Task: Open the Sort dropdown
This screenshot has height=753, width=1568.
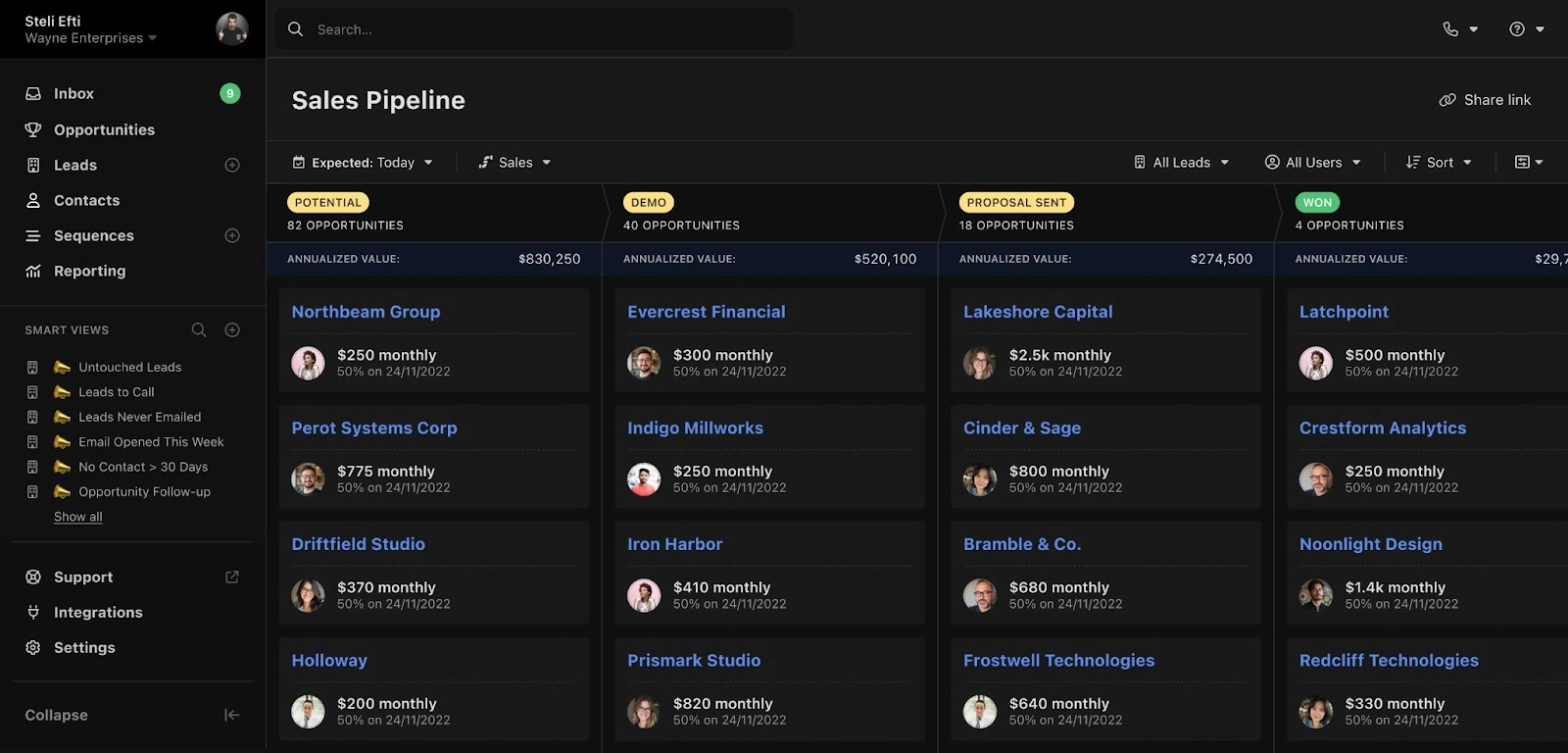Action: click(1439, 163)
